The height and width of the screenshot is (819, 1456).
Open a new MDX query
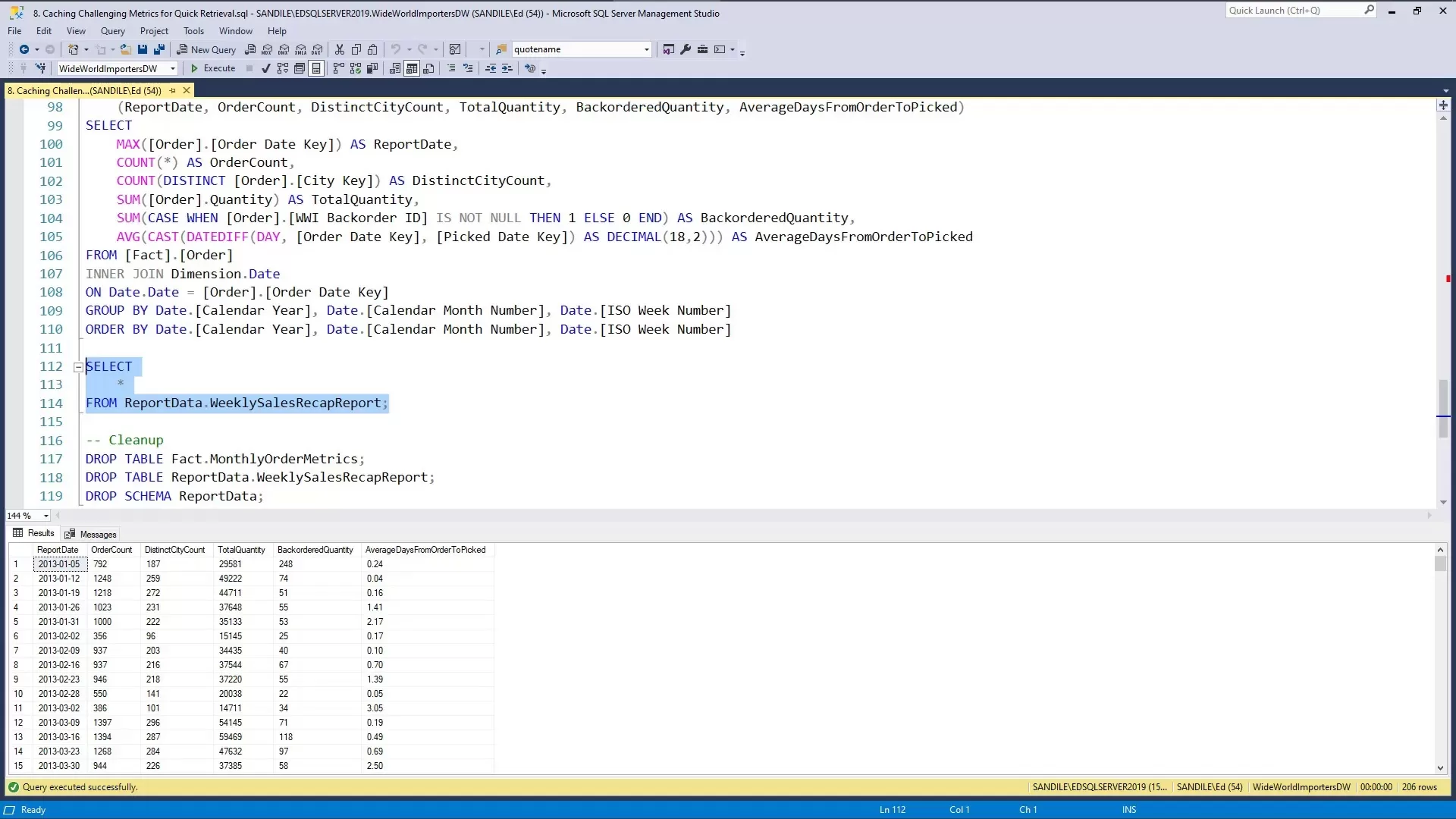pyautogui.click(x=267, y=49)
